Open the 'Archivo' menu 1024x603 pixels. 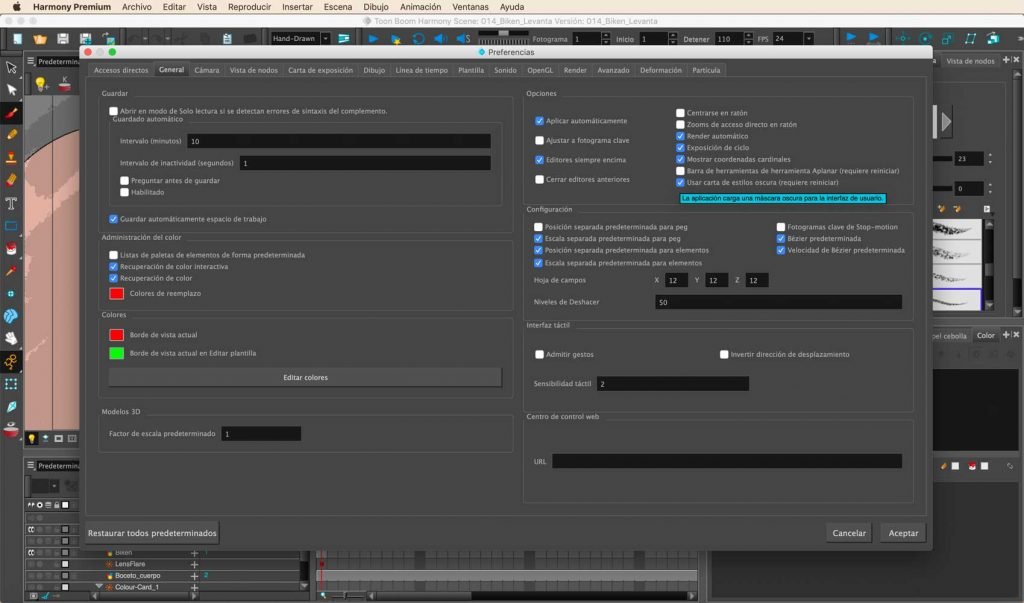click(x=136, y=7)
